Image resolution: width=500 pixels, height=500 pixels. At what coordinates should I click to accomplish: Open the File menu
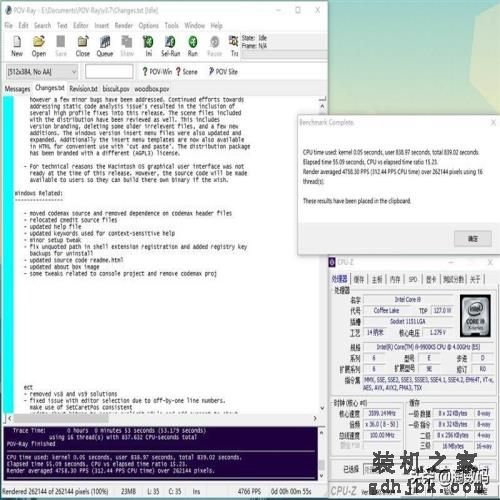pyautogui.click(x=9, y=25)
